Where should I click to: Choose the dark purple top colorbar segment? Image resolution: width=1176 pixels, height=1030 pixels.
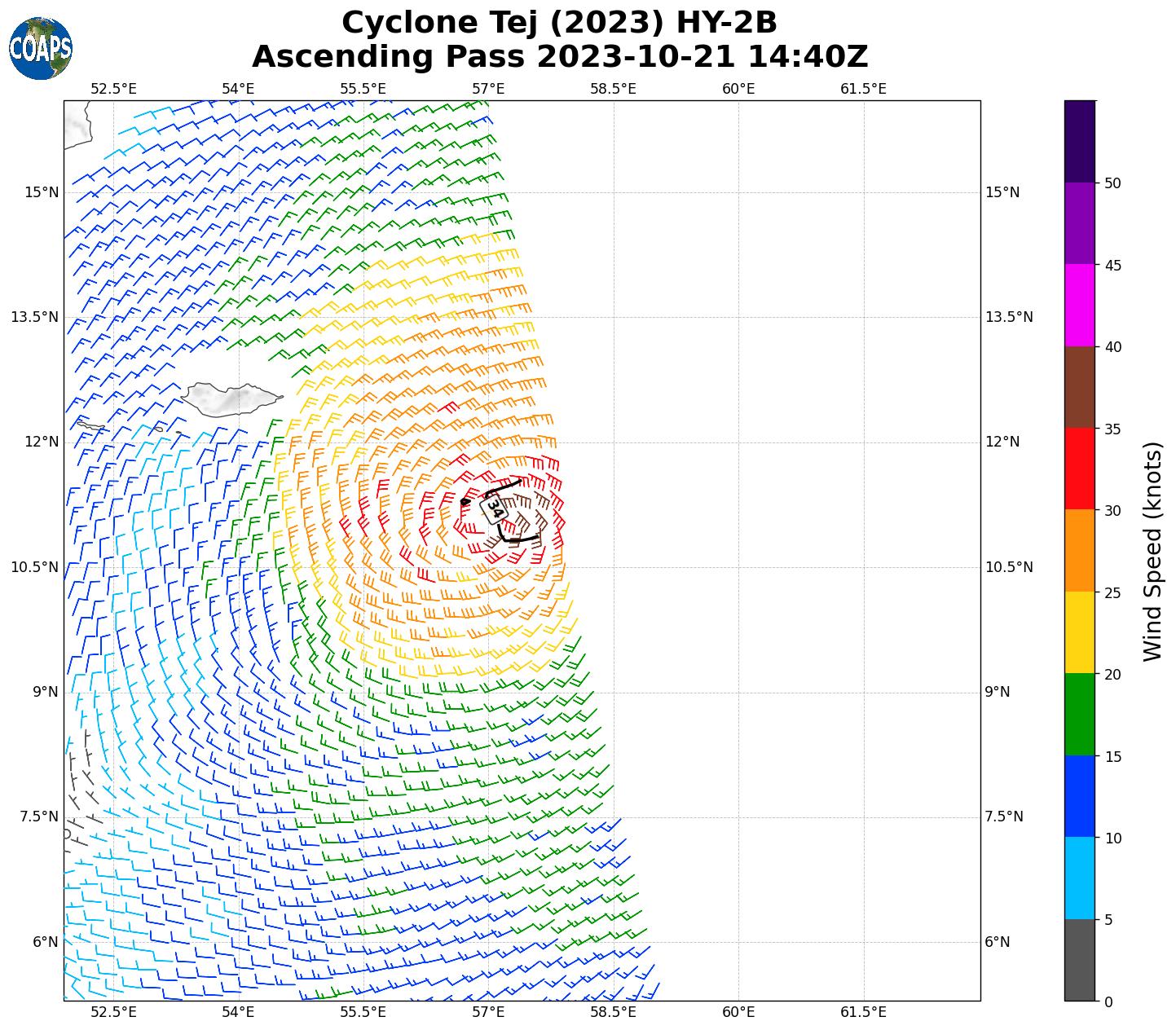click(x=1080, y=141)
